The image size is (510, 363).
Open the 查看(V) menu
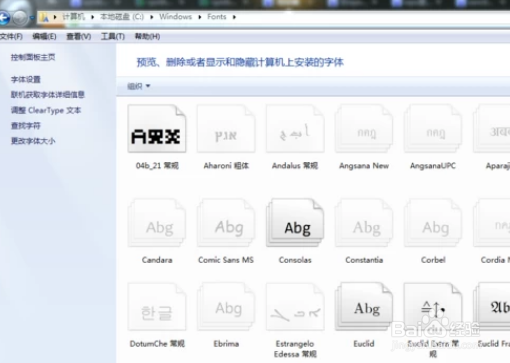(x=79, y=36)
